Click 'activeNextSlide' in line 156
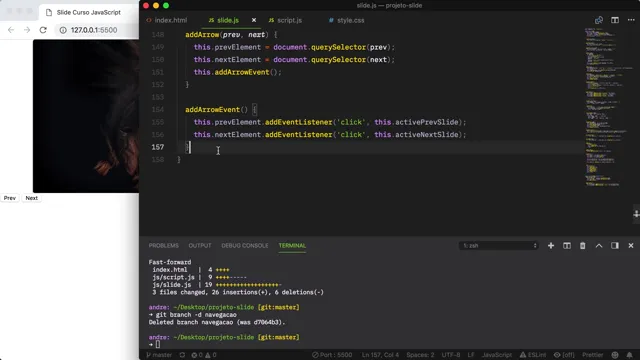 (427, 134)
